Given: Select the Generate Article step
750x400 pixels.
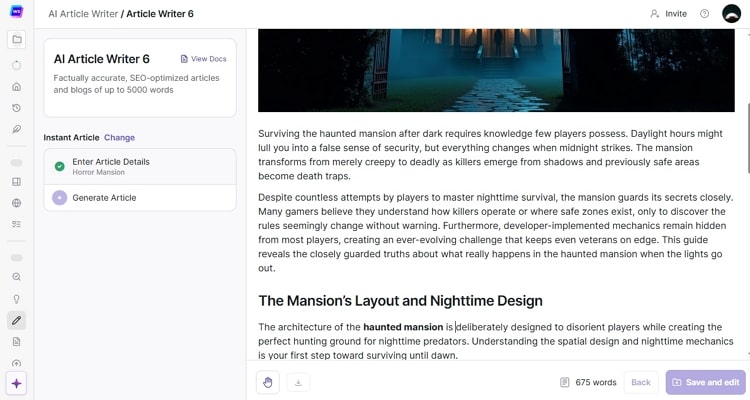Looking at the screenshot, I should pyautogui.click(x=140, y=198).
